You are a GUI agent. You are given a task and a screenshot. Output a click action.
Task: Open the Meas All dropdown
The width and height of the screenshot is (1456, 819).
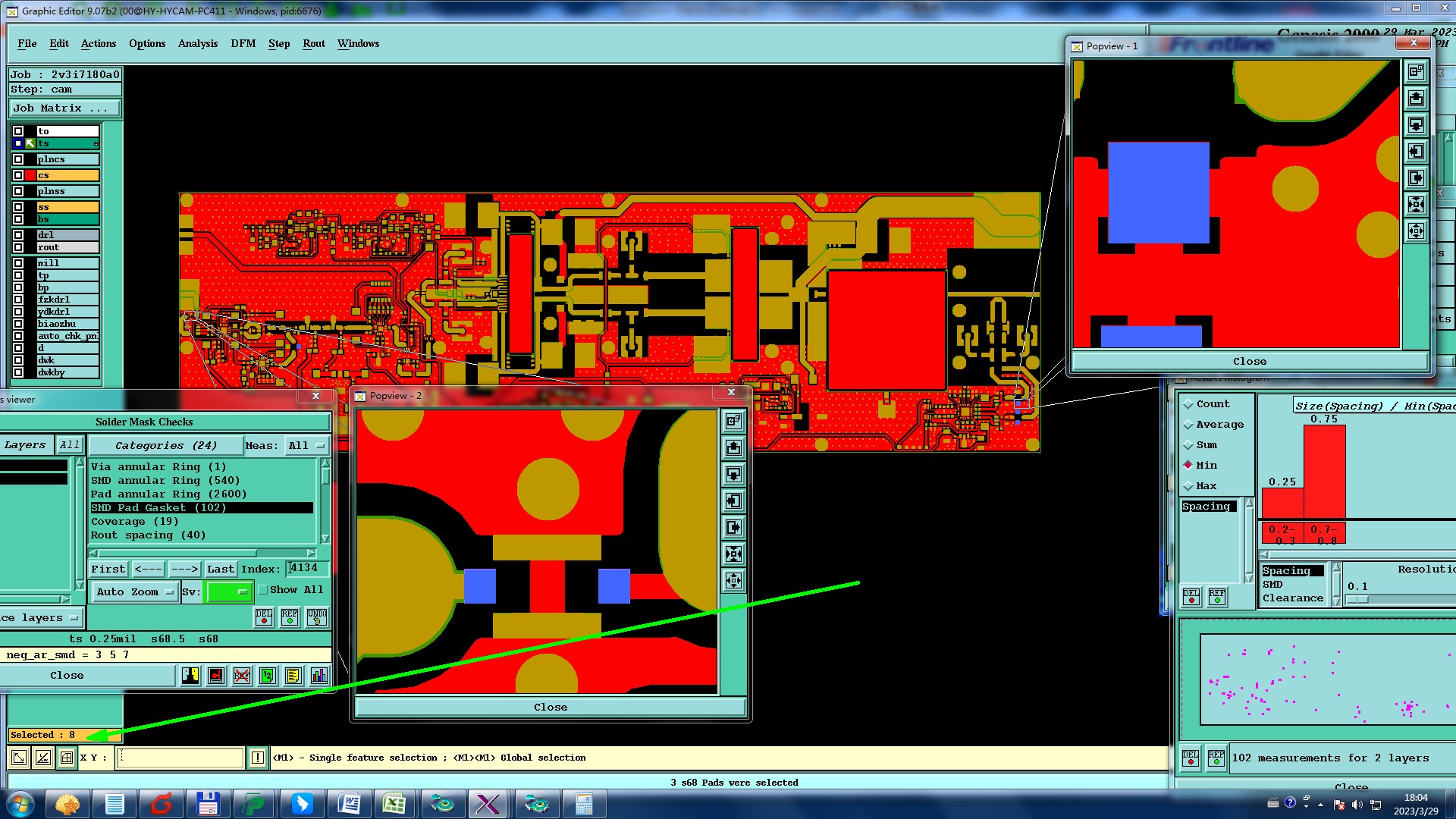306,446
